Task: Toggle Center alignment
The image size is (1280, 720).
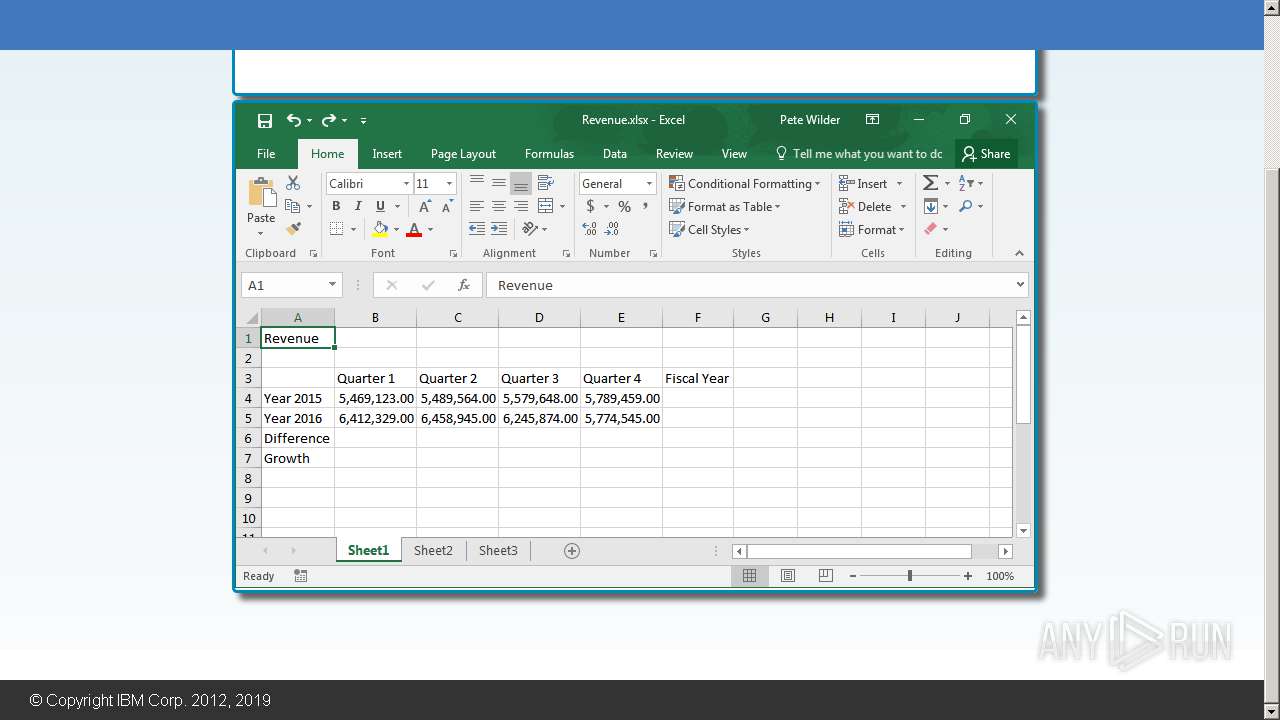Action: [499, 206]
